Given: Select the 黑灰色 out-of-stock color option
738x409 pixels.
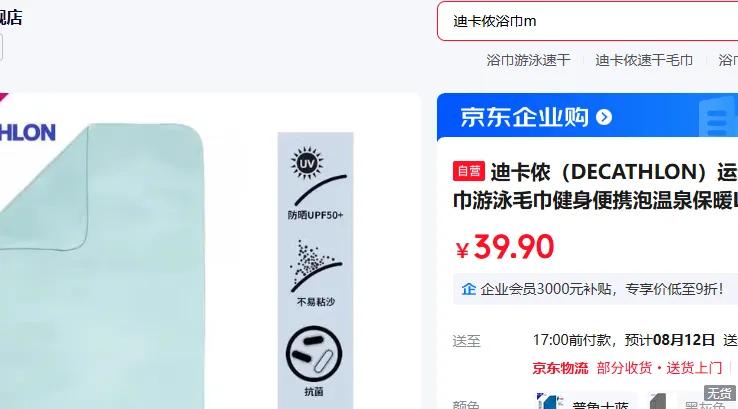Looking at the screenshot, I should point(690,401).
